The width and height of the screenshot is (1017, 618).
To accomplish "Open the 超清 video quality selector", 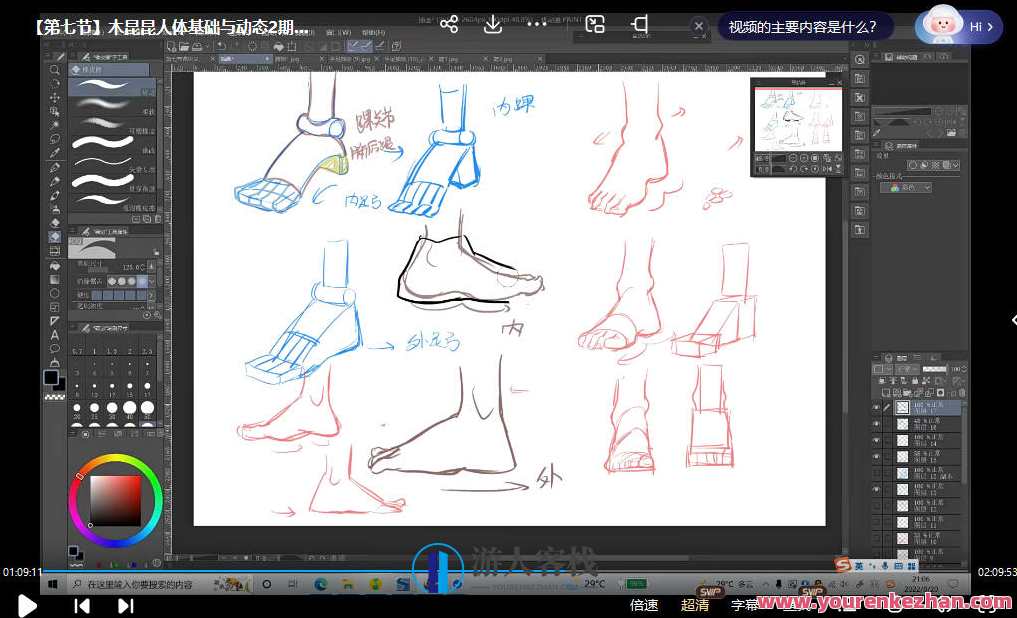I will pos(695,605).
